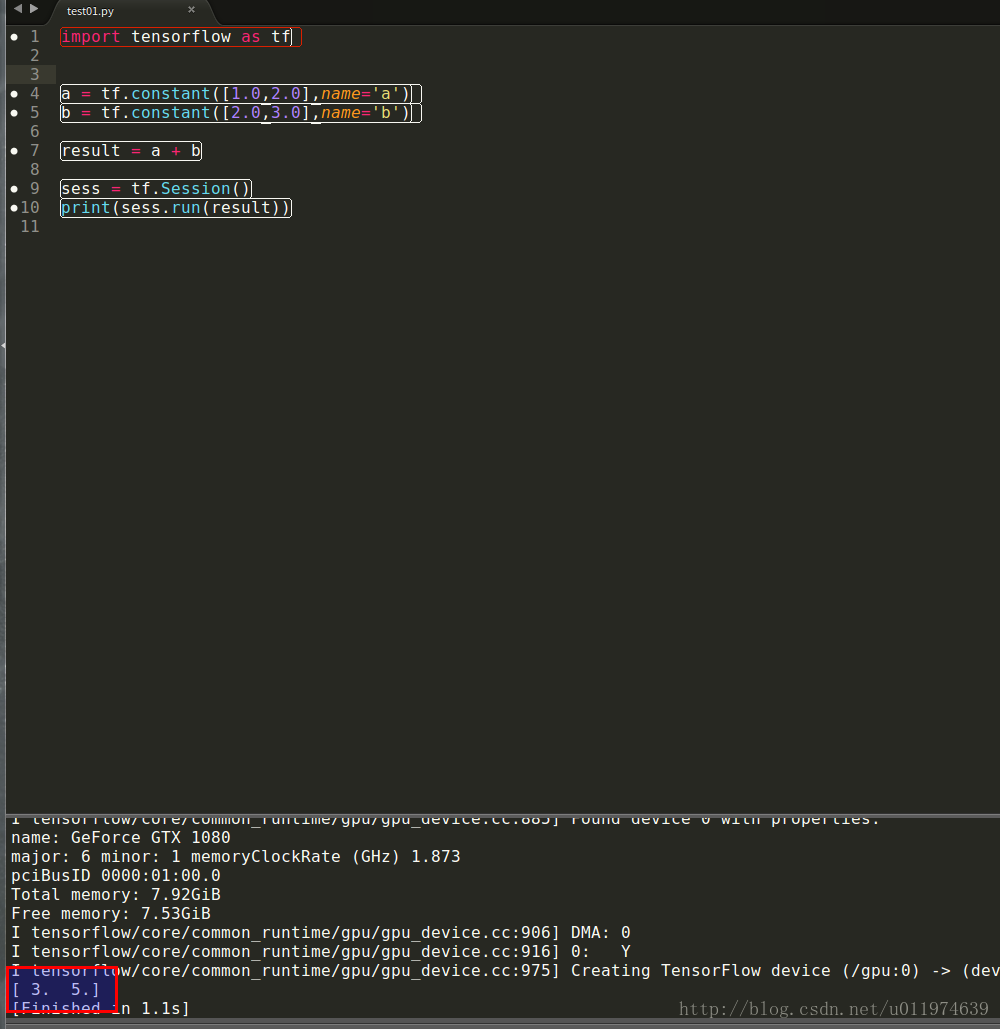Click 'pciBusID 0000:01:00.0' output line

[x=115, y=876]
